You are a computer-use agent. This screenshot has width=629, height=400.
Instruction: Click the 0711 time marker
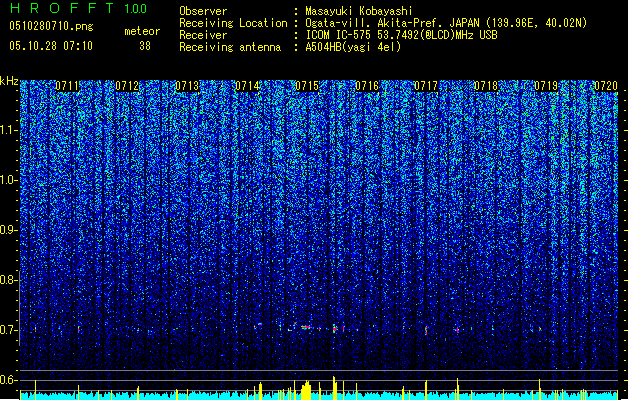point(67,86)
